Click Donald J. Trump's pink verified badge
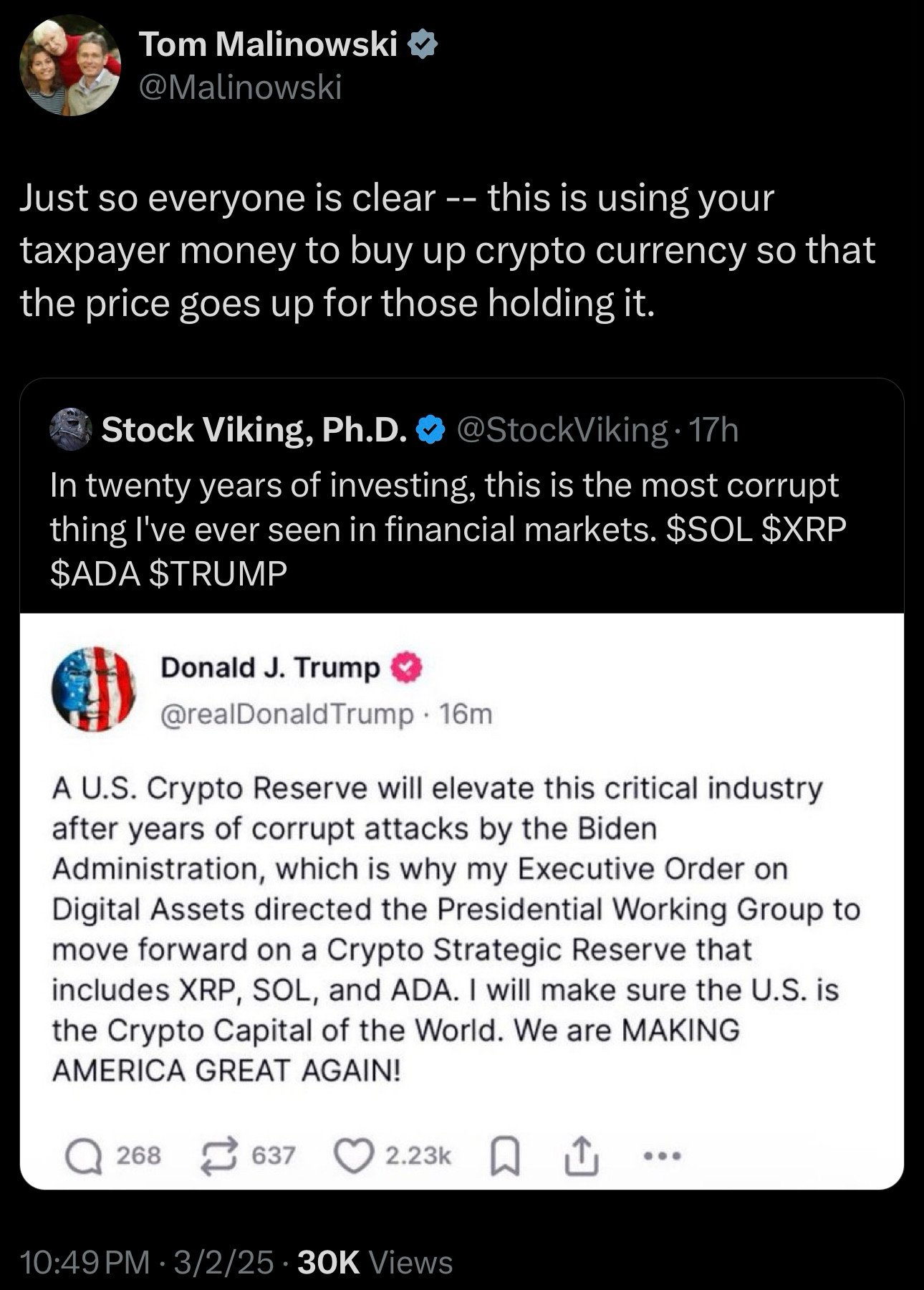The image size is (924, 1290). [404, 666]
